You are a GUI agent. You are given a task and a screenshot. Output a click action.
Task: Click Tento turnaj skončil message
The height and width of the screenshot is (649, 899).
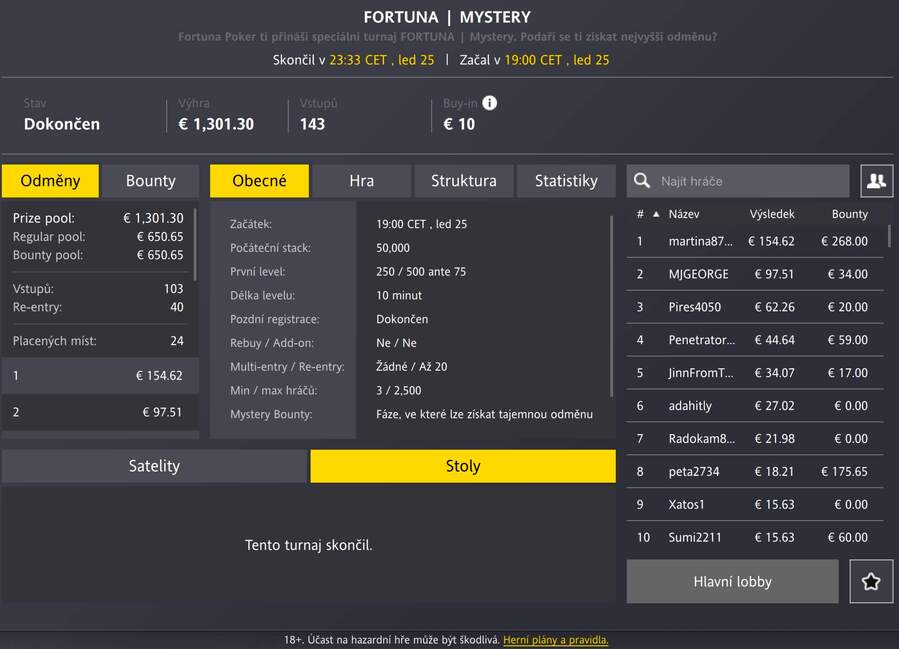308,545
